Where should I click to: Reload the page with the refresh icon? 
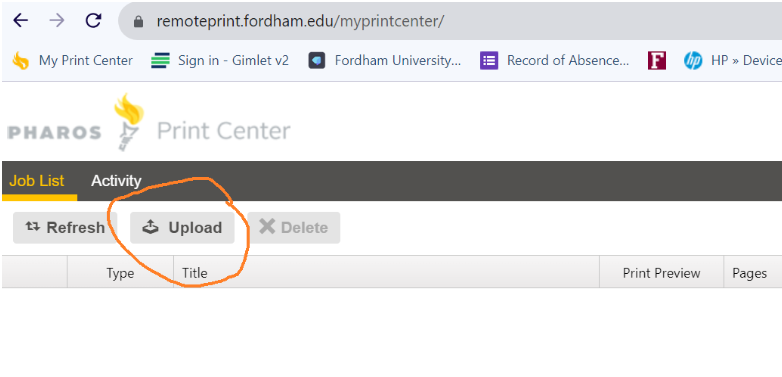pos(94,20)
